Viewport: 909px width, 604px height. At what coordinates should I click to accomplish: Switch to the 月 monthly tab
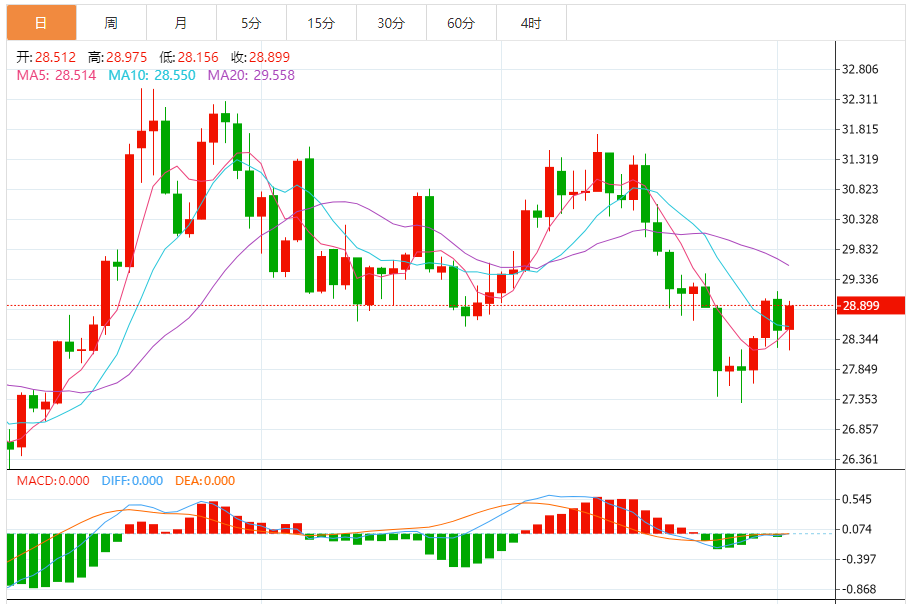tap(181, 23)
